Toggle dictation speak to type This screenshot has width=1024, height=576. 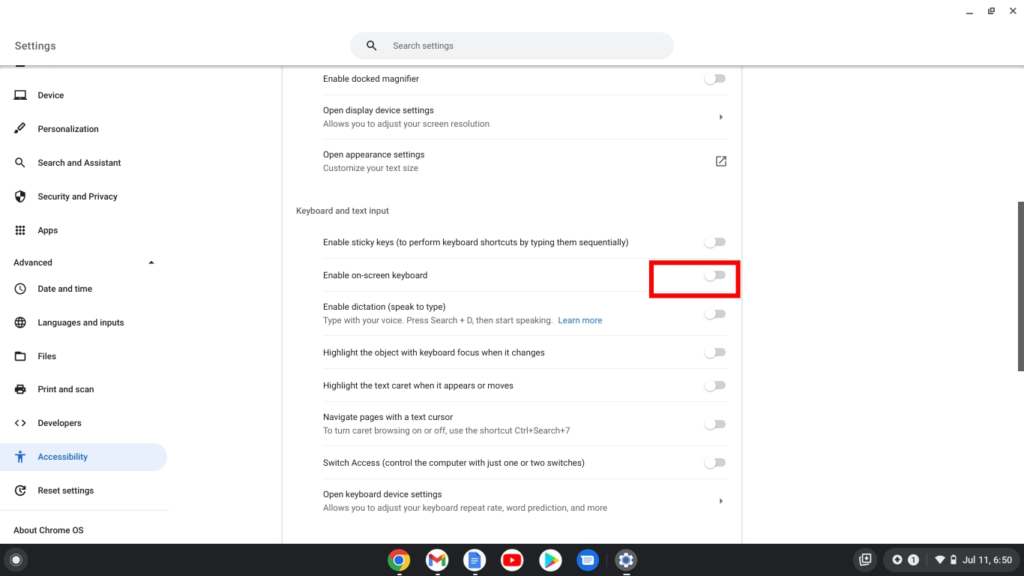click(x=714, y=314)
